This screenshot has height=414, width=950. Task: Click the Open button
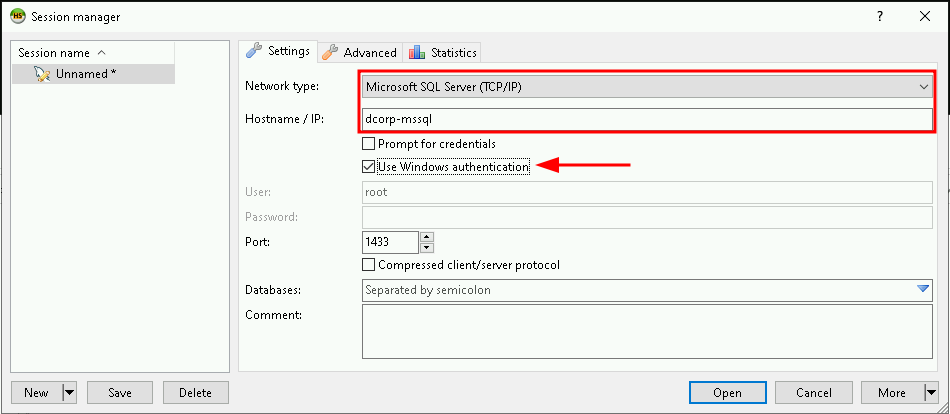(x=727, y=393)
